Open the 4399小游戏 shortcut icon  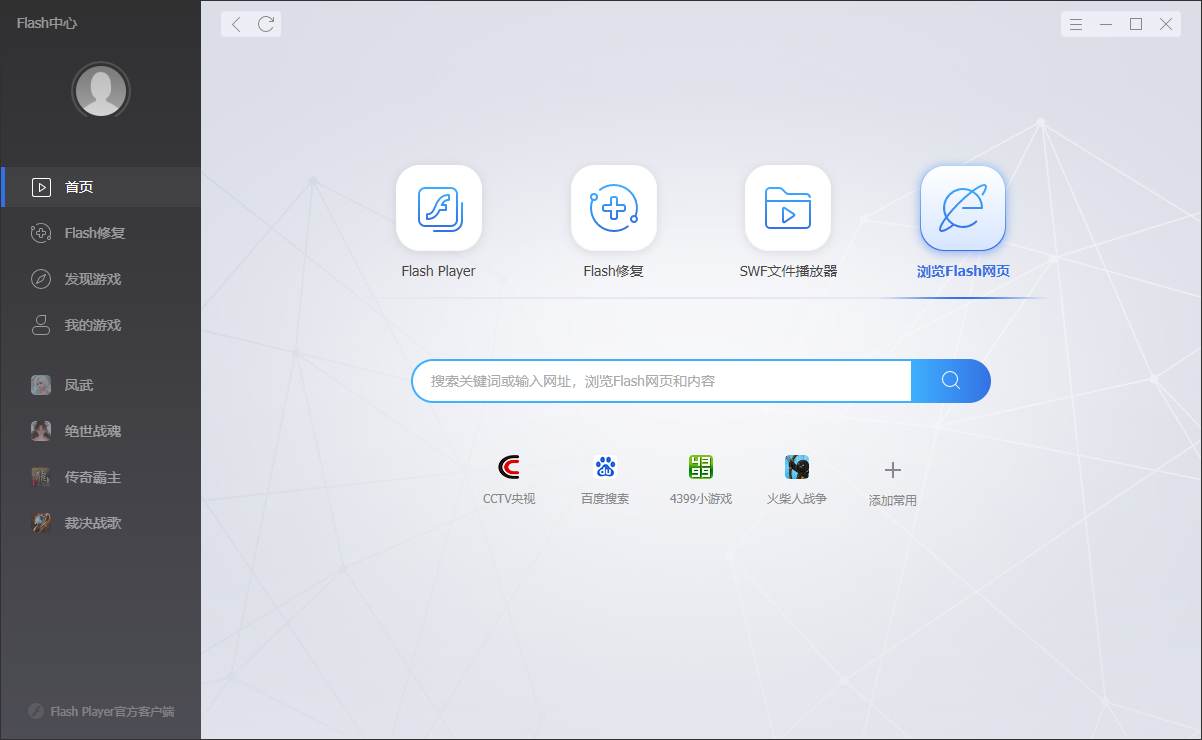pos(701,467)
